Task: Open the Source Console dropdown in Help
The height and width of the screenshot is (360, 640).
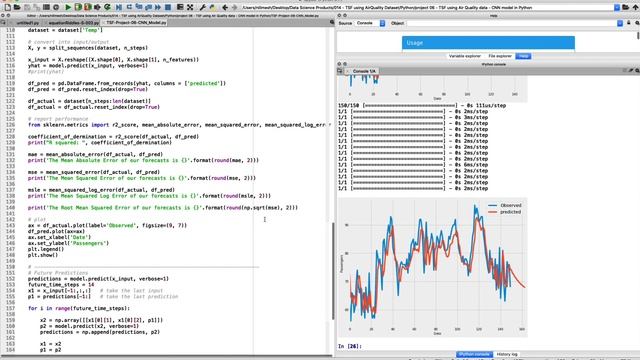Action: pyautogui.click(x=371, y=23)
